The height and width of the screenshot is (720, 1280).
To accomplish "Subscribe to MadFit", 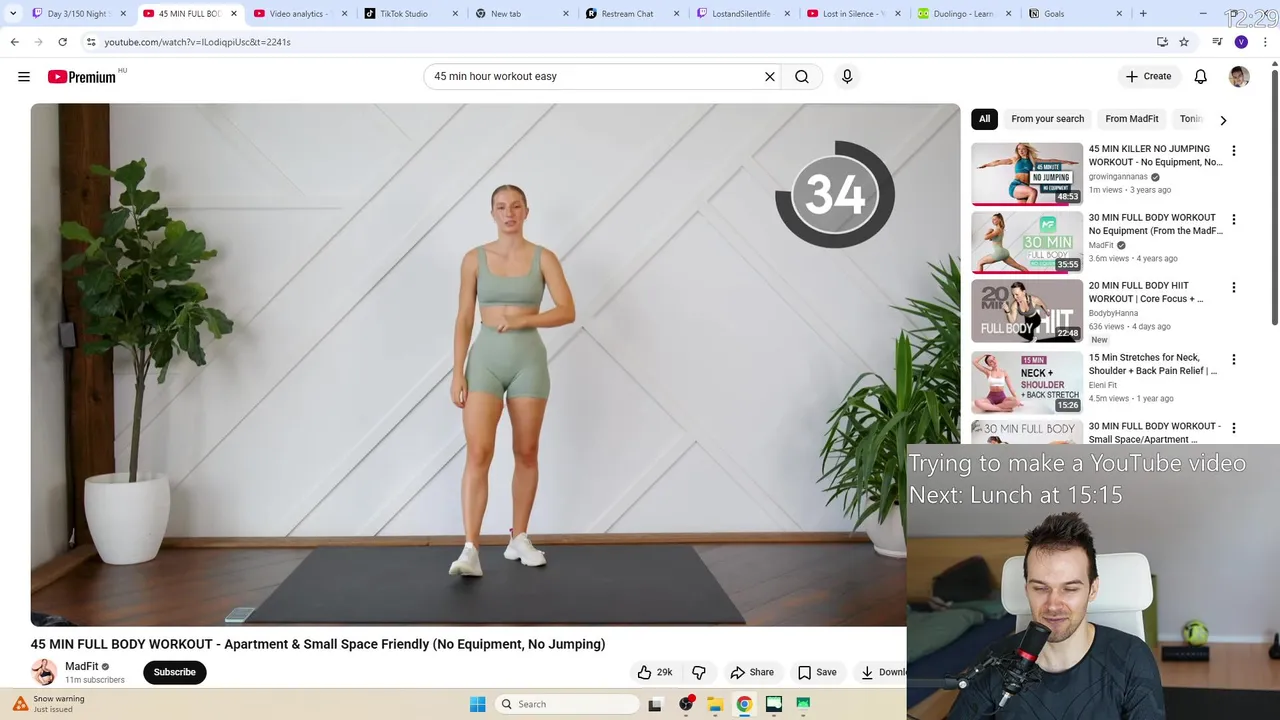I will [175, 672].
